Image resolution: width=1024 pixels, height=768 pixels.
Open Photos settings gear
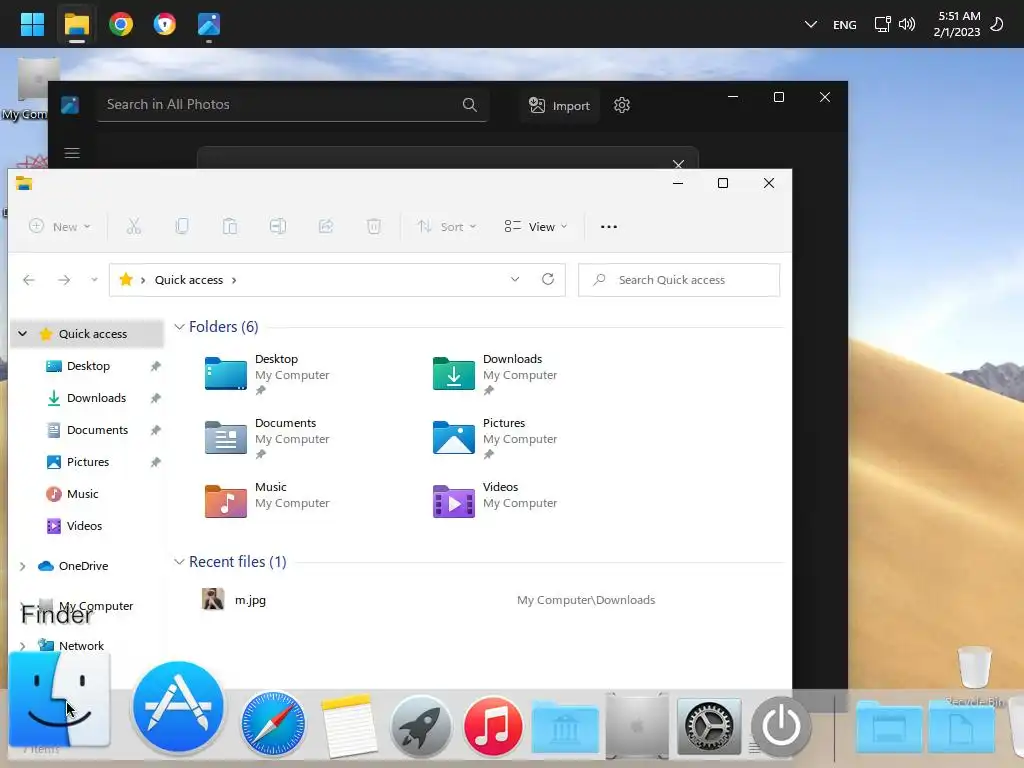tap(622, 105)
